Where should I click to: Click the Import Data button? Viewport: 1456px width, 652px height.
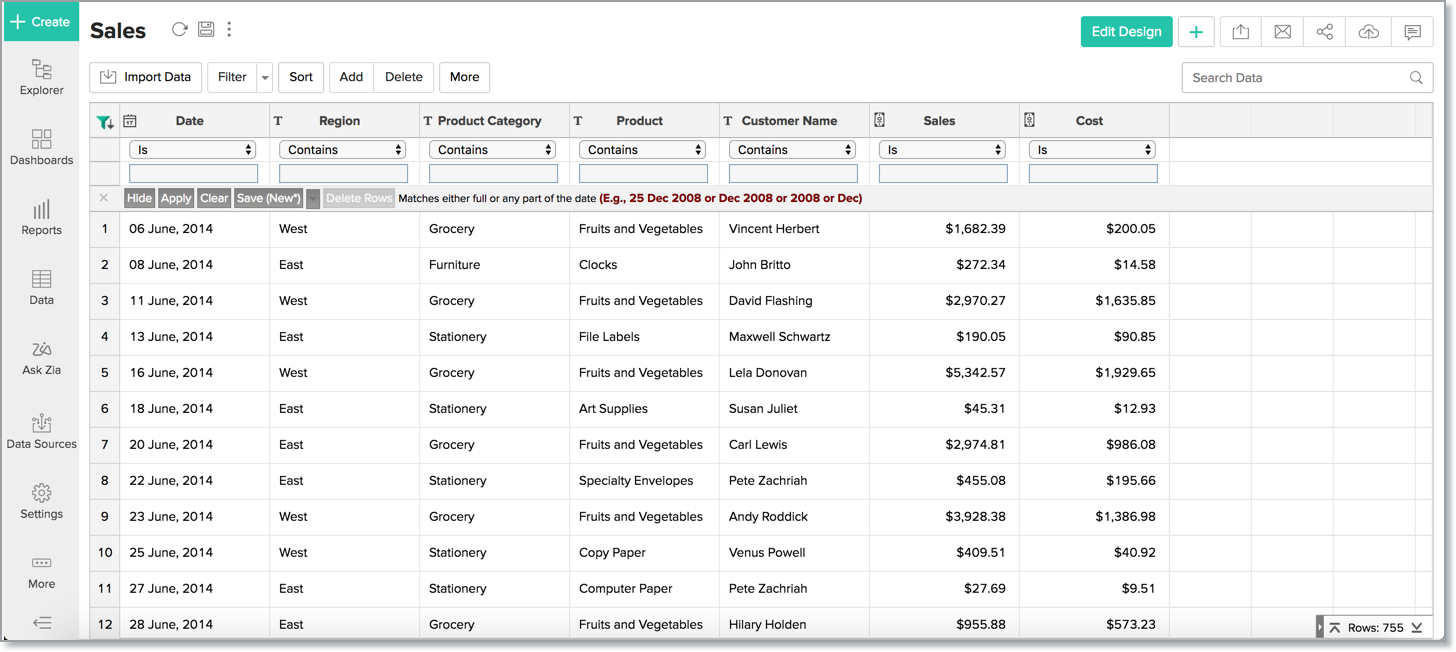click(146, 77)
